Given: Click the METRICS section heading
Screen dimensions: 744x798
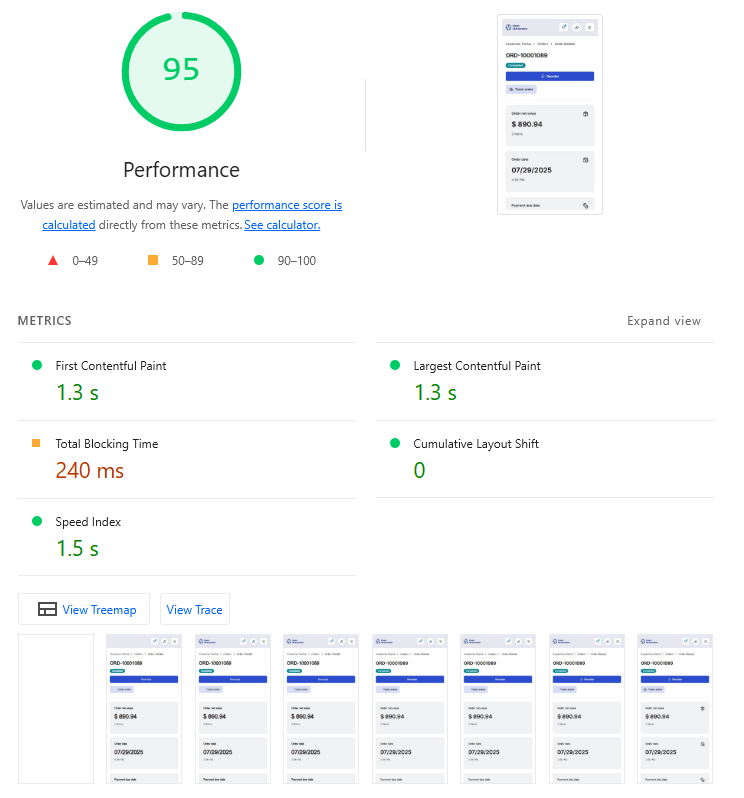Looking at the screenshot, I should 45,321.
